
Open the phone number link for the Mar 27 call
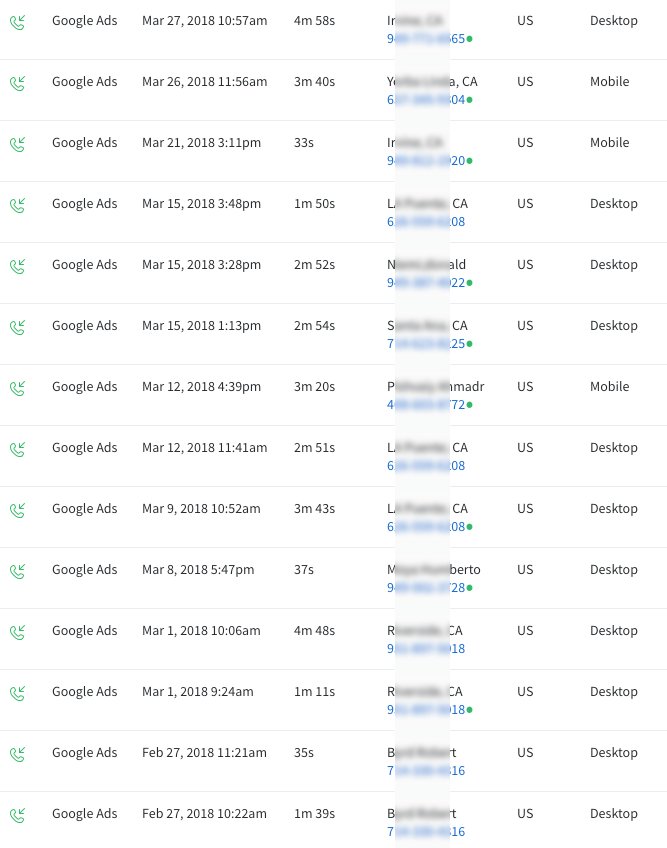[426, 39]
